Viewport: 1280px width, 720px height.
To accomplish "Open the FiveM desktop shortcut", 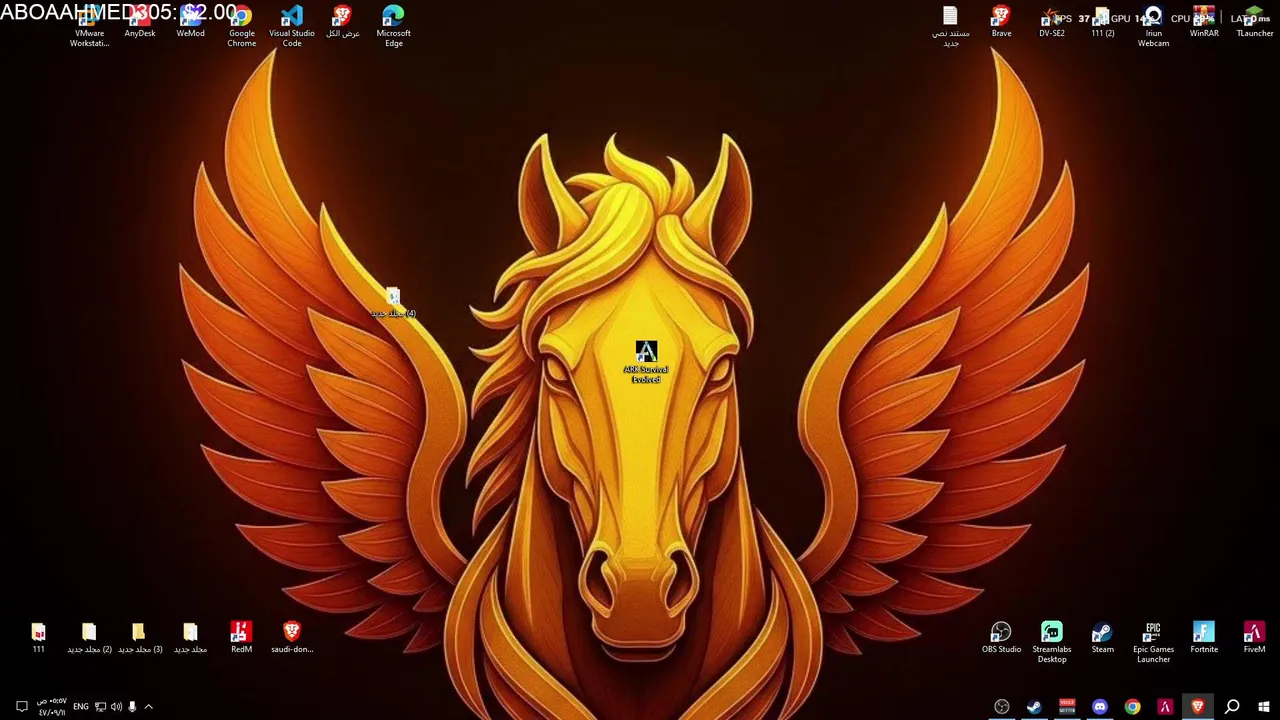I will click(x=1254, y=638).
